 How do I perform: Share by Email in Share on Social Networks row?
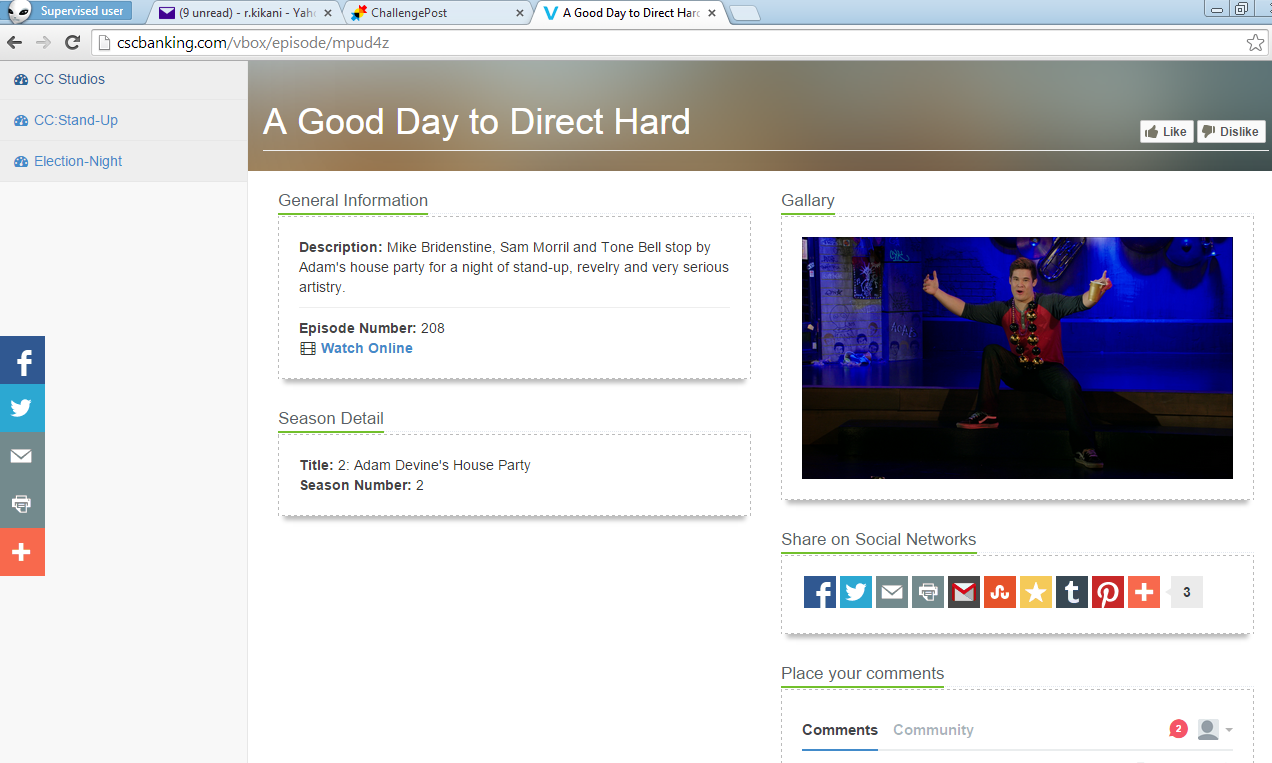pyautogui.click(x=892, y=592)
